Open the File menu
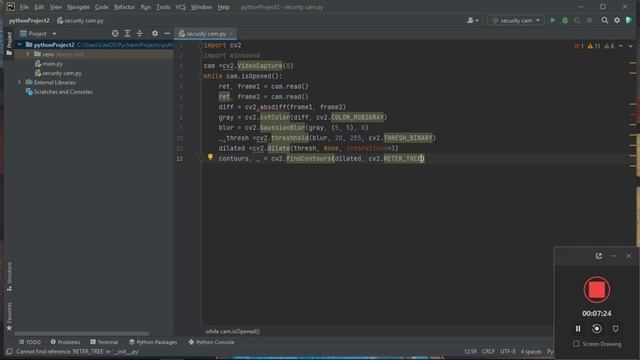This screenshot has height=360, width=640. 24,7
